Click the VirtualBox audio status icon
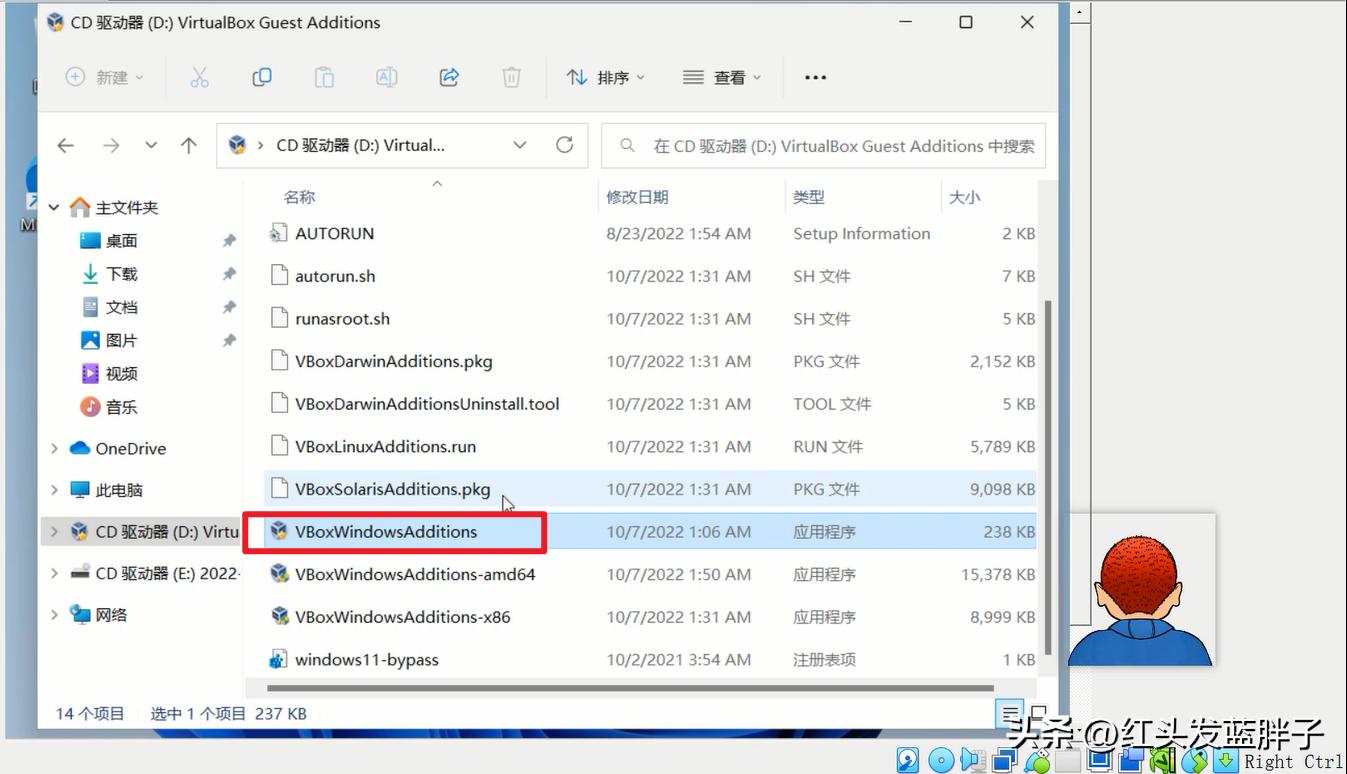Viewport: 1347px width, 774px height. [x=971, y=762]
